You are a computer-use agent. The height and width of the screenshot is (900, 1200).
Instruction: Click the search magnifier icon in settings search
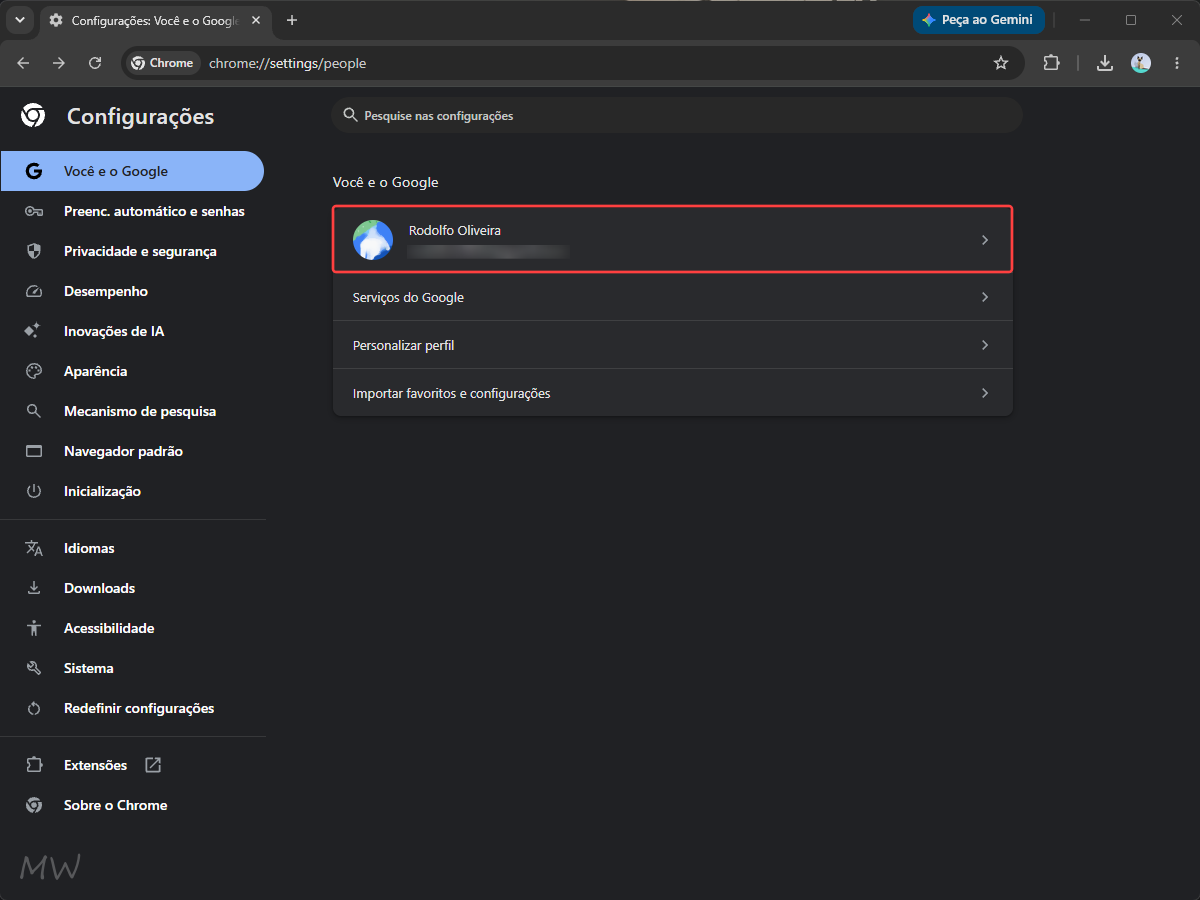click(x=350, y=115)
